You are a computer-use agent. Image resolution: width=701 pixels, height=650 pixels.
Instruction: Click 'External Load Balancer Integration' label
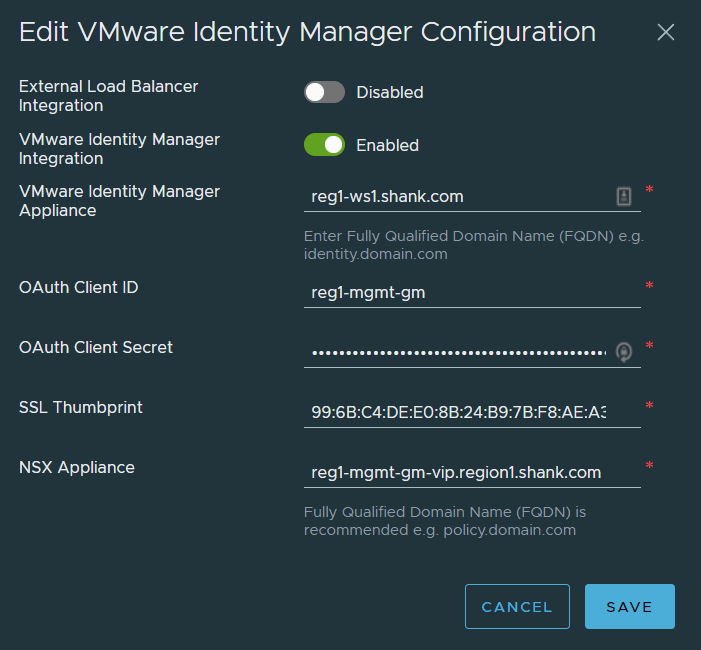[x=108, y=96]
